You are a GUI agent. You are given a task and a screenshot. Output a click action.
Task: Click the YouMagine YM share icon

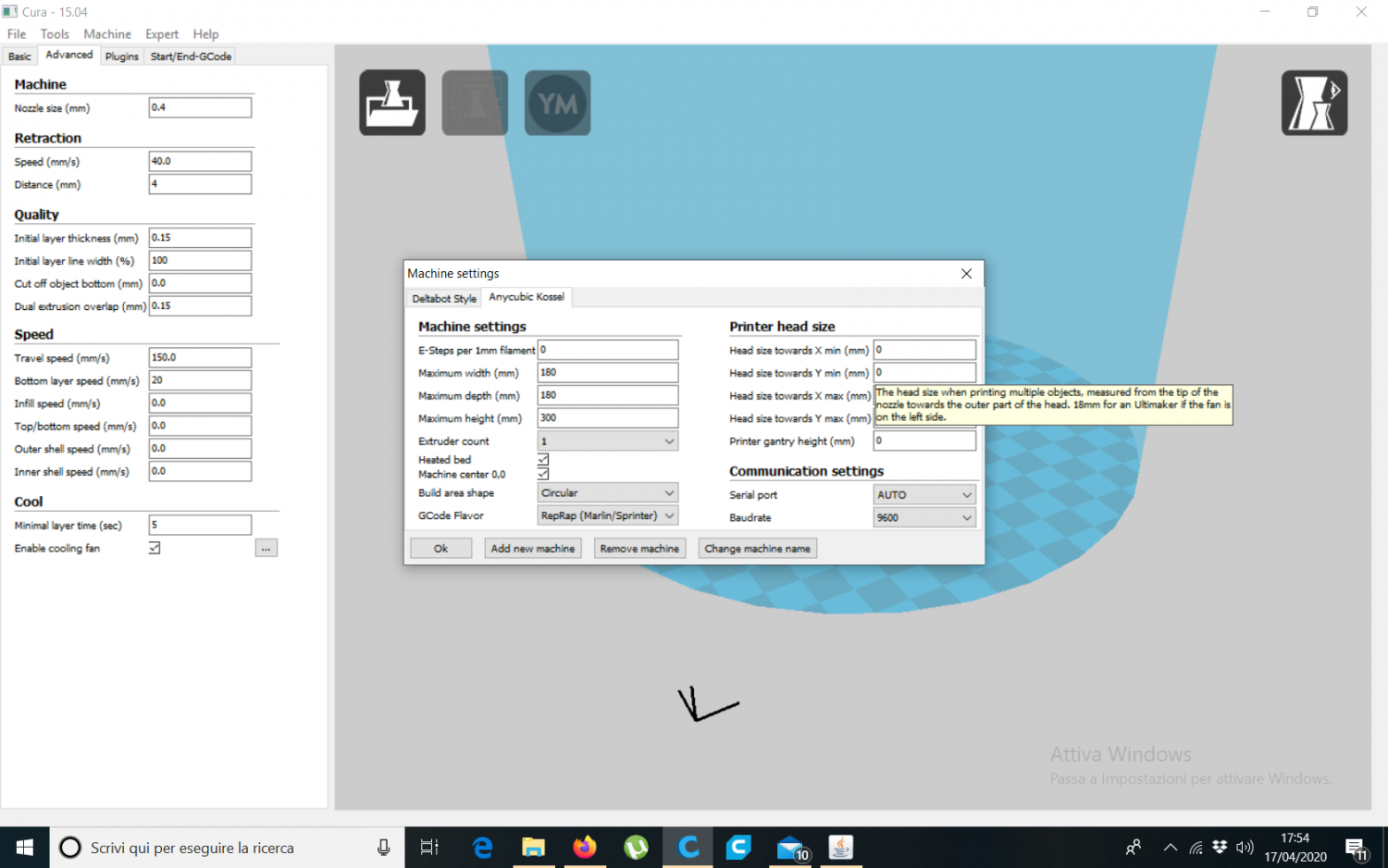pos(557,103)
